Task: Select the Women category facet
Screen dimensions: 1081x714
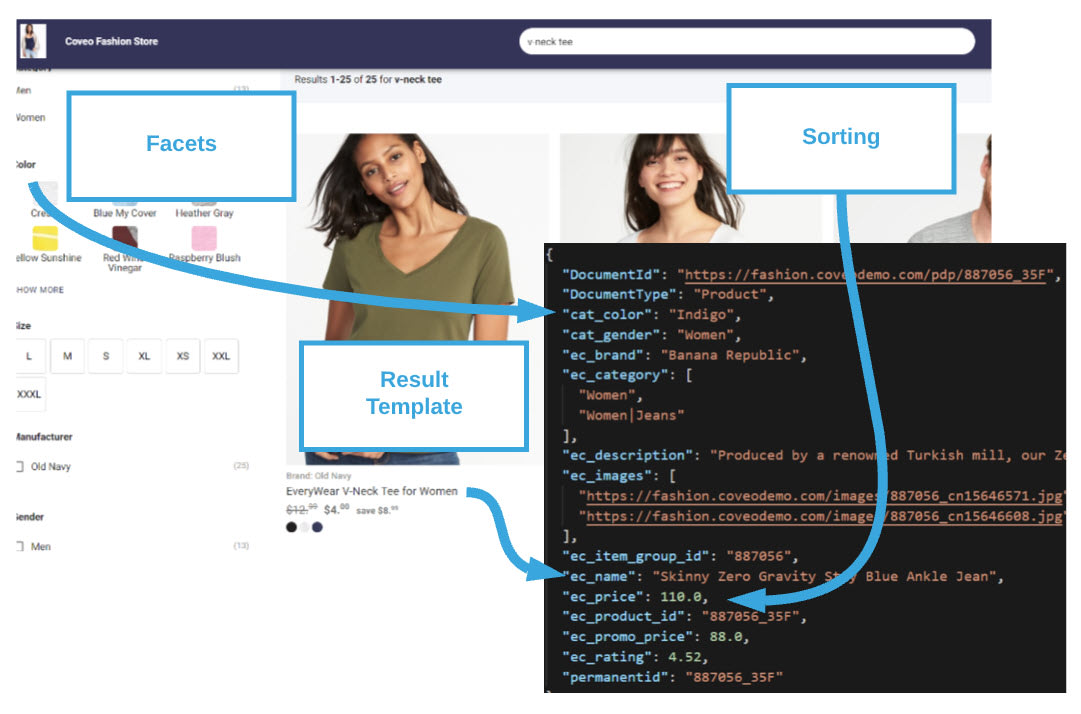Action: 29,117
